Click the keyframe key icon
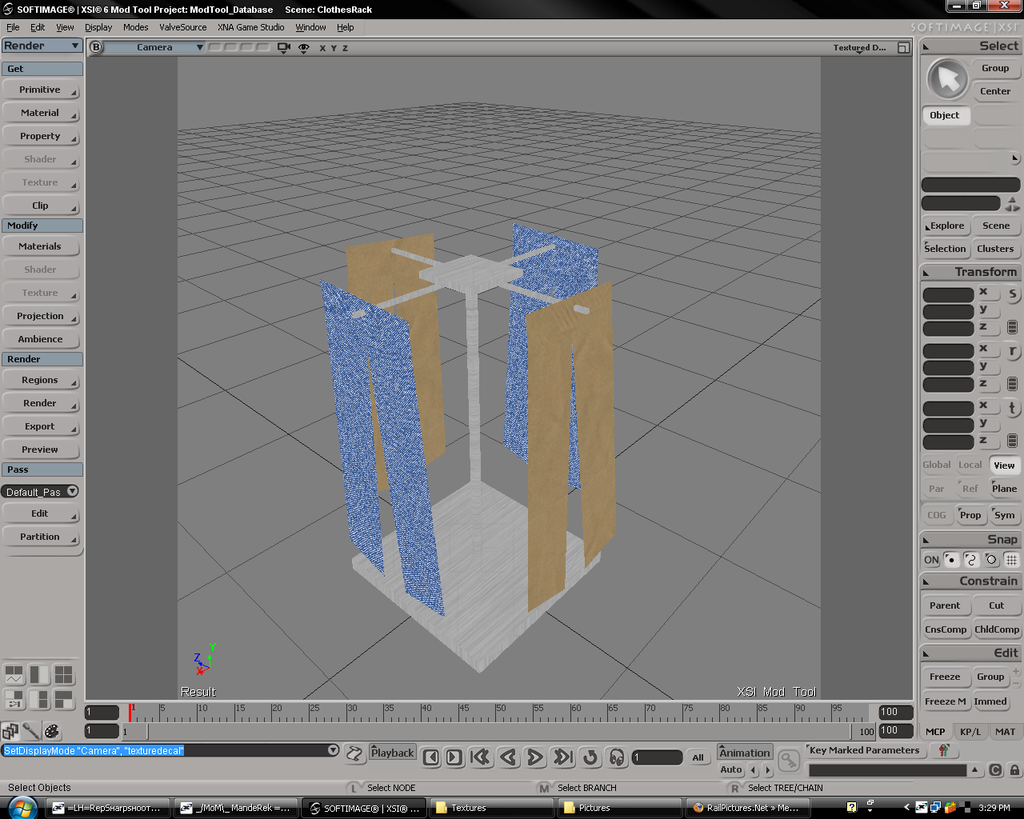 (789, 760)
